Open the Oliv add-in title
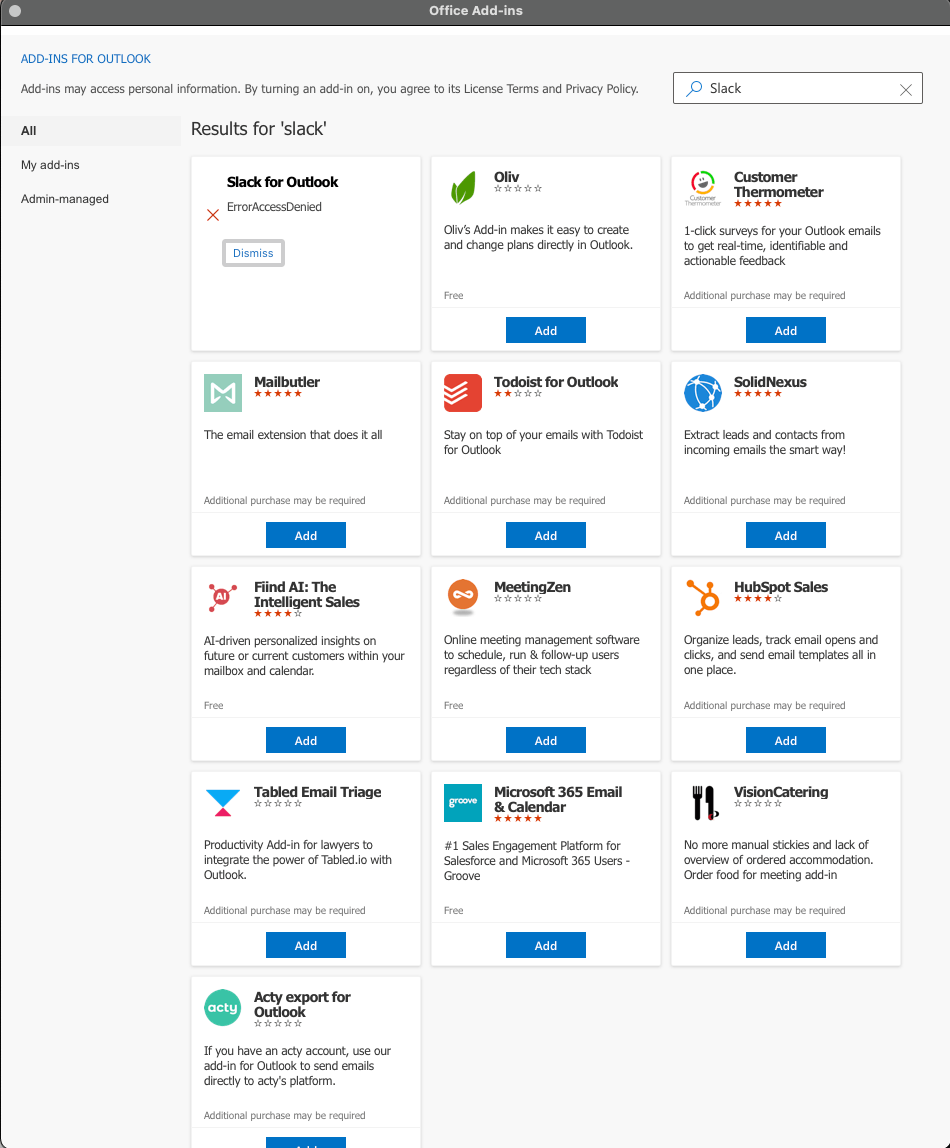Screen dimensions: 950x1148 pyautogui.click(x=506, y=177)
